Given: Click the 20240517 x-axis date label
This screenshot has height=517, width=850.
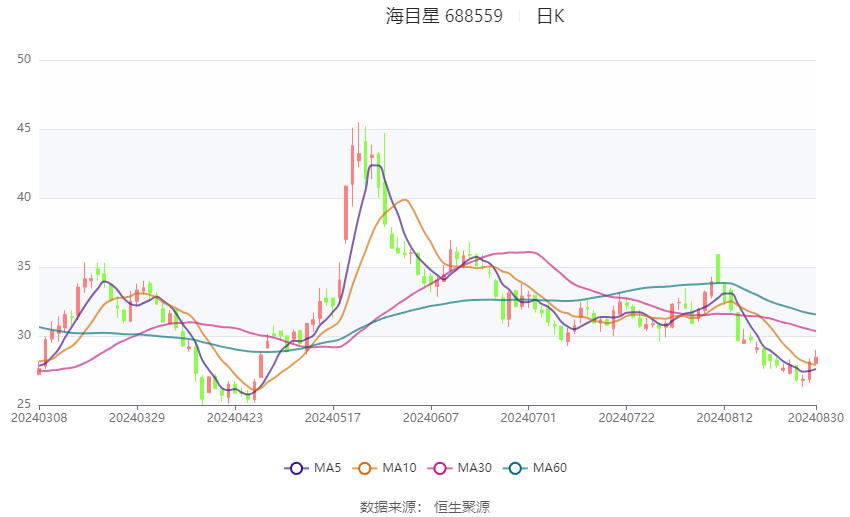Looking at the screenshot, I should [x=333, y=418].
